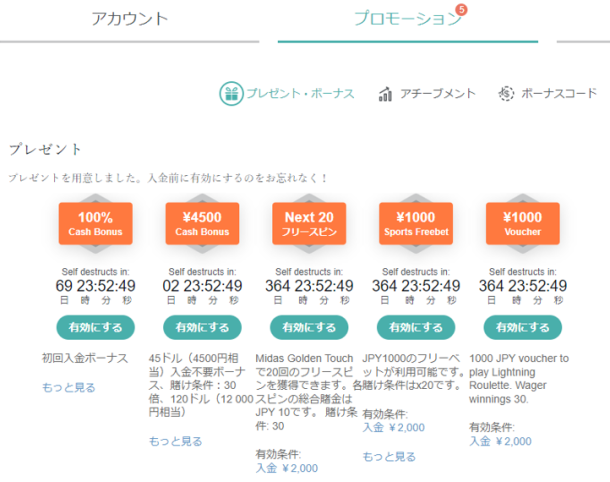Click もっと見る under 初回入金ボーナス

[68, 387]
